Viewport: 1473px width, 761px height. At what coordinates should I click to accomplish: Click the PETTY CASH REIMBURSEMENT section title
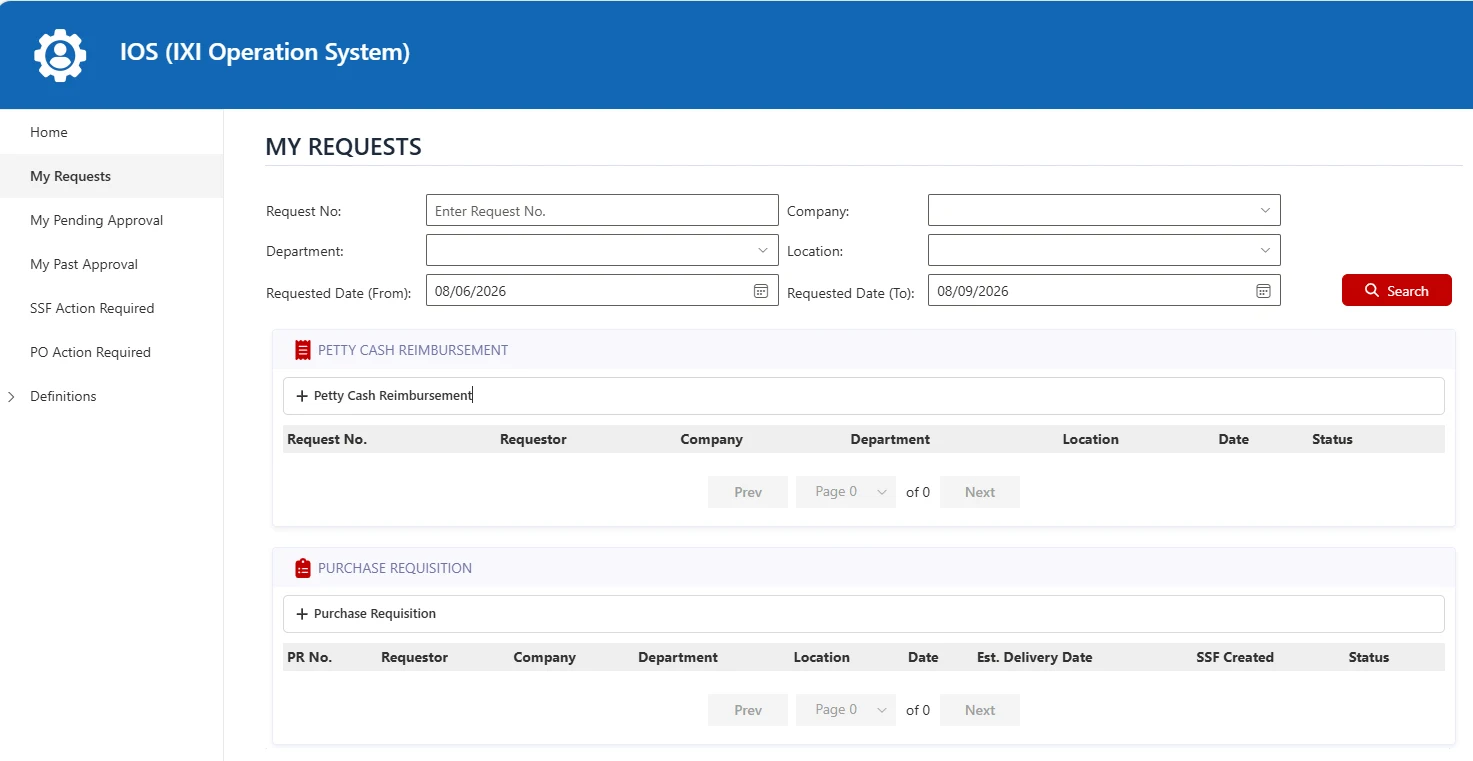point(413,350)
